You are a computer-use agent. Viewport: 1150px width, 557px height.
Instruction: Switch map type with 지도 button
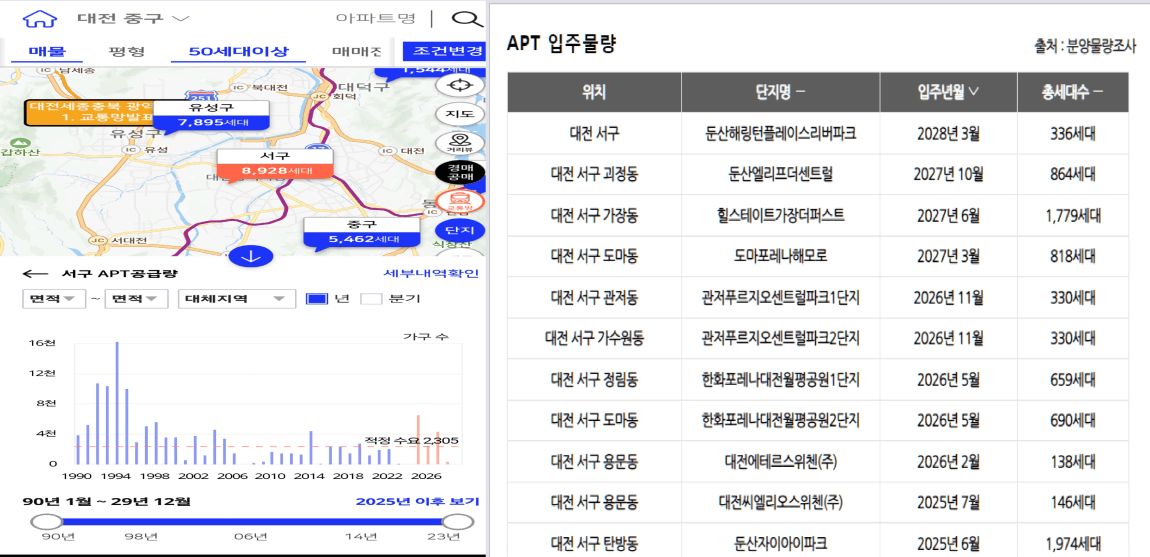coord(460,114)
